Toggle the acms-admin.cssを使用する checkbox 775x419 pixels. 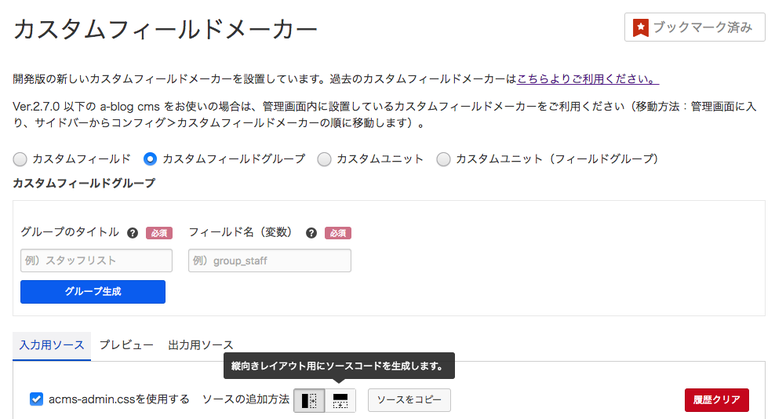point(37,399)
